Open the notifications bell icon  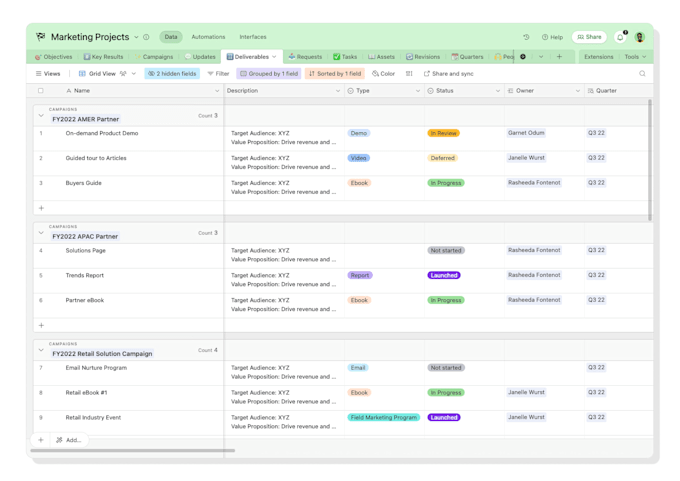[620, 37]
